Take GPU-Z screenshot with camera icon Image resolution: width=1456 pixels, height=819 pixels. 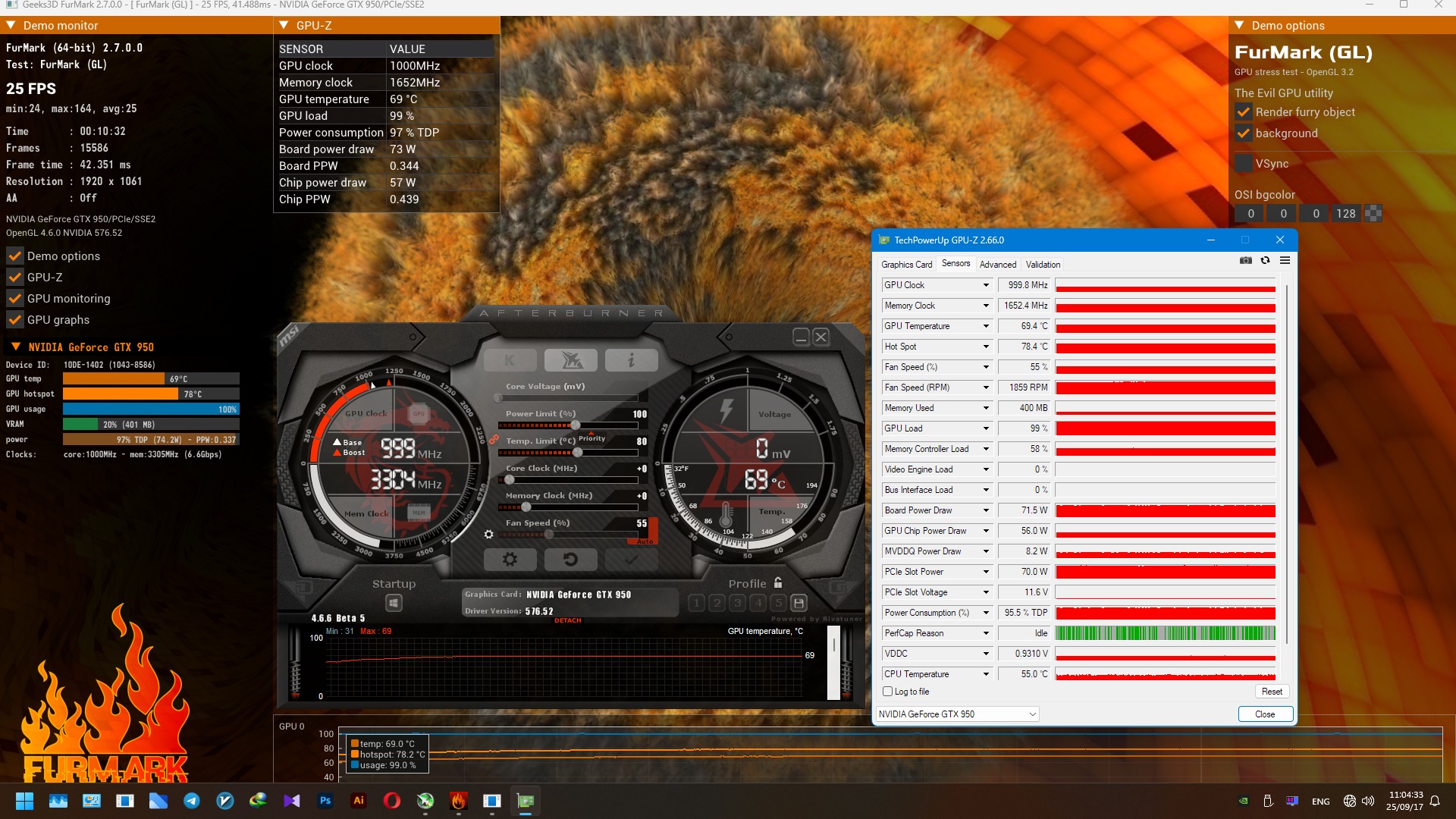pyautogui.click(x=1246, y=260)
